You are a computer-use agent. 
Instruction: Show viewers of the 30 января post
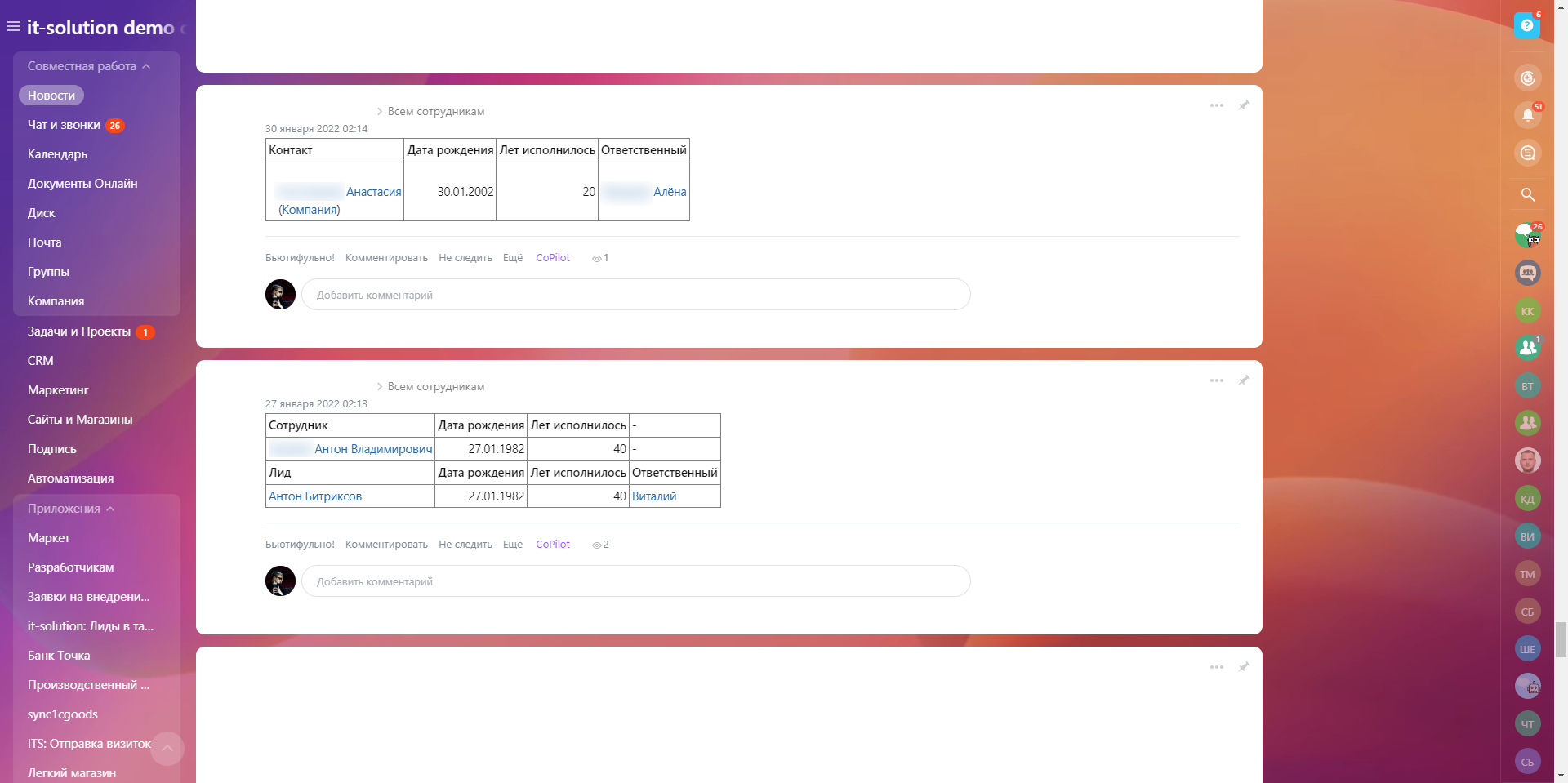click(600, 258)
